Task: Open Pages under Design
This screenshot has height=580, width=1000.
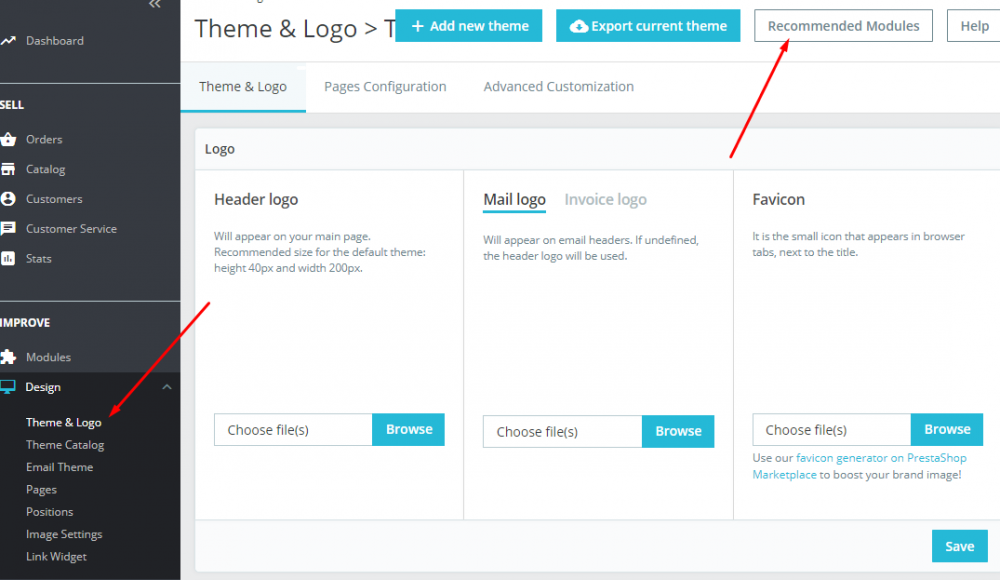Action: coord(41,489)
